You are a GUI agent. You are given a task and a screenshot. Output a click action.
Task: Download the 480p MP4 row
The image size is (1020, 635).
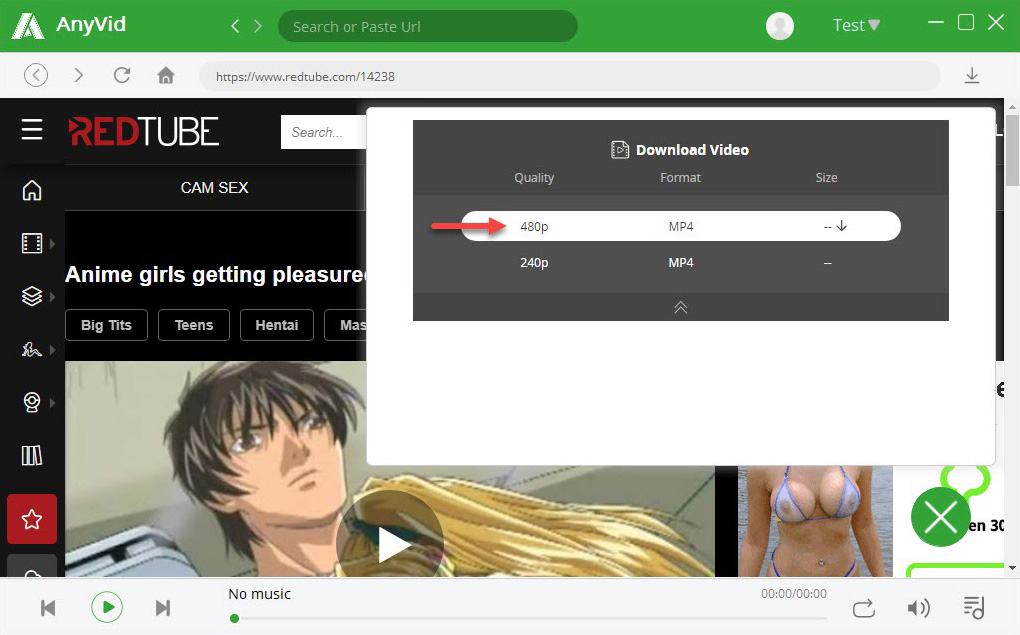(x=681, y=226)
